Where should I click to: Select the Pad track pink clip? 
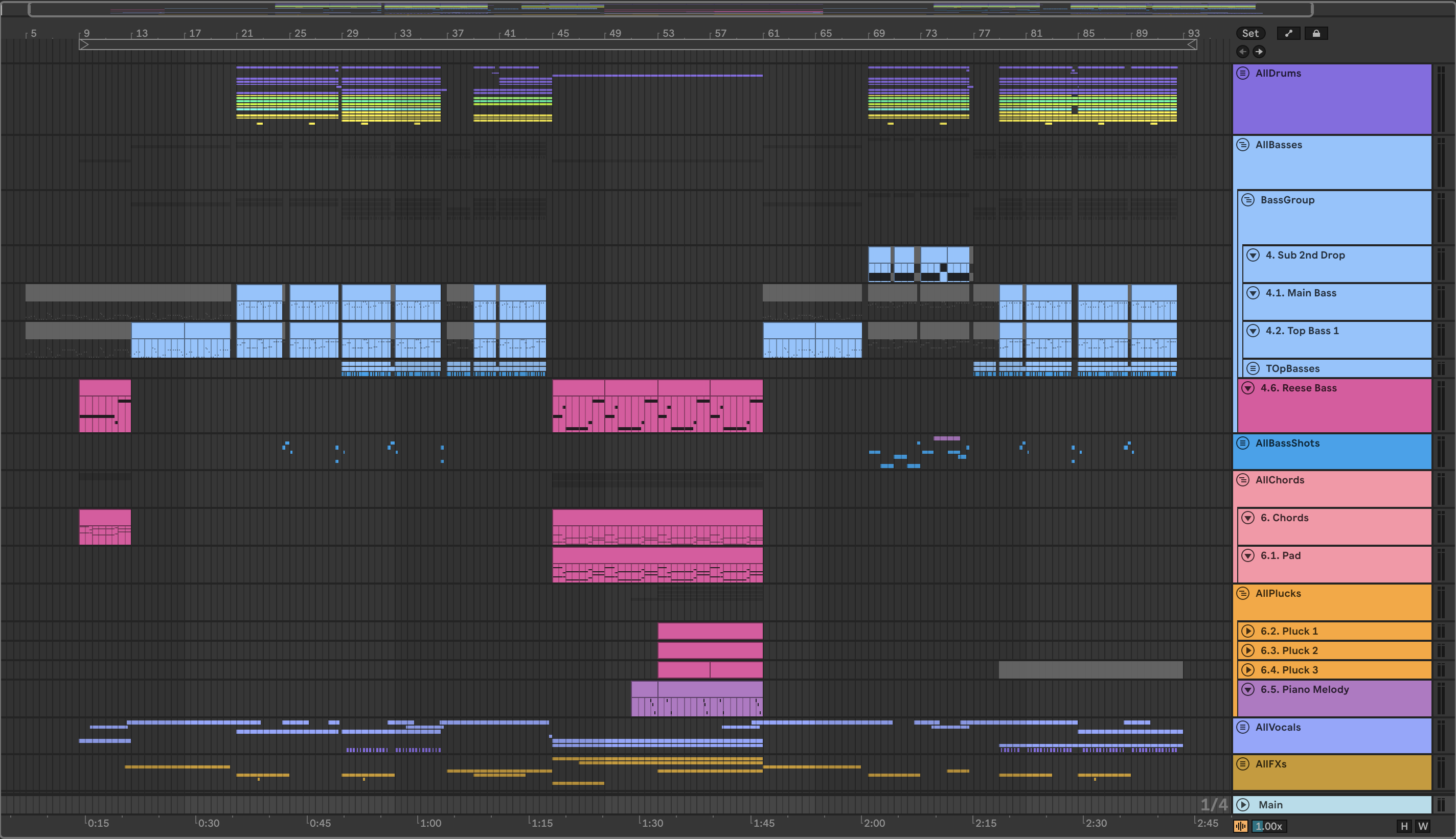(x=657, y=565)
